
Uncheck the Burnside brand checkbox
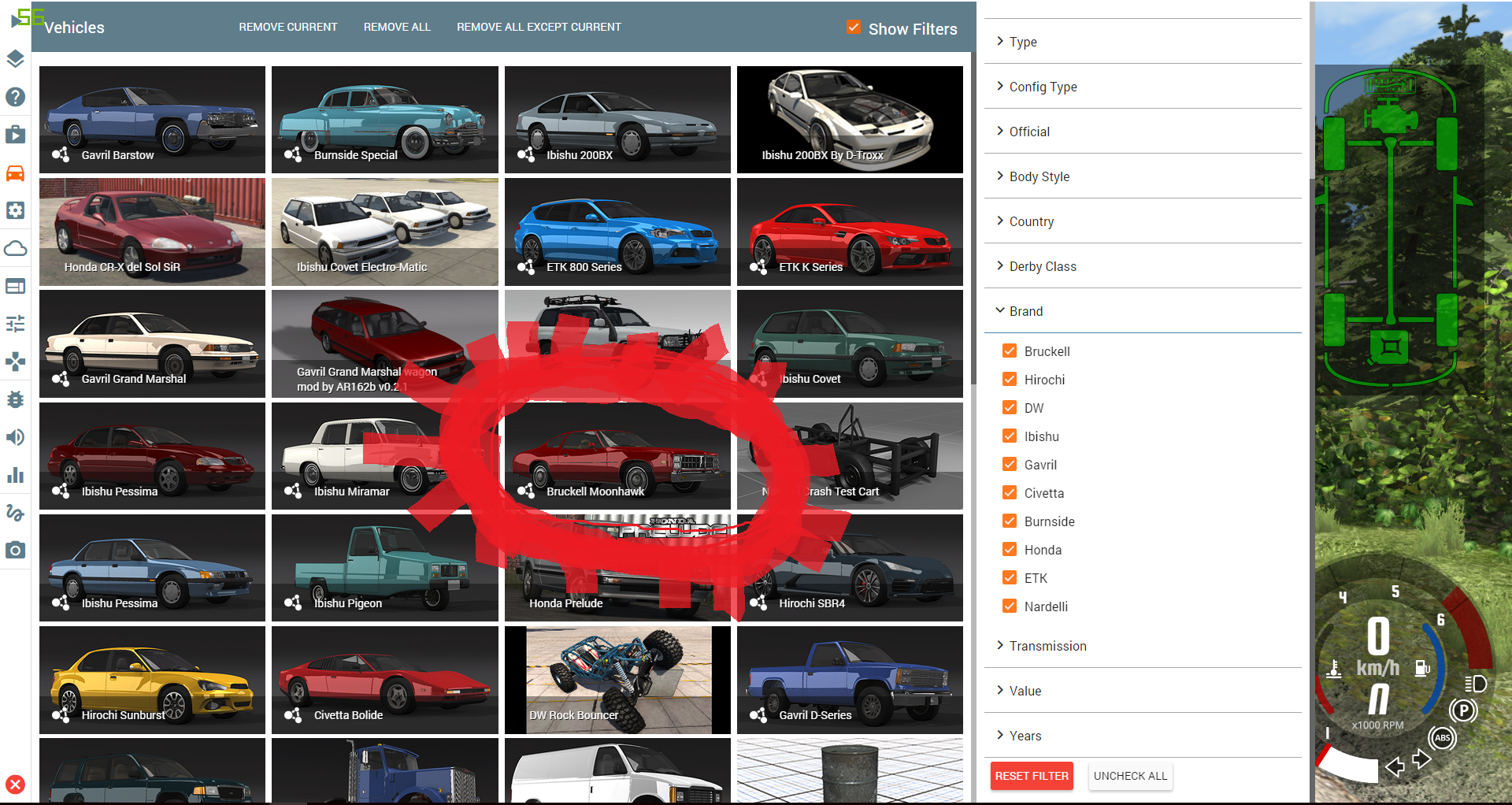coord(1010,521)
